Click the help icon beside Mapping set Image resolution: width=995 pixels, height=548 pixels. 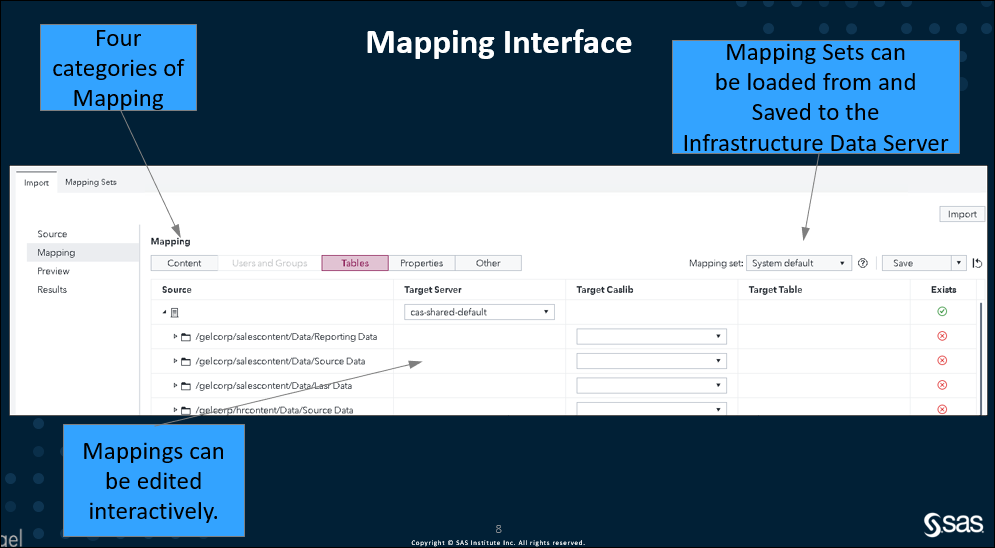tap(862, 263)
